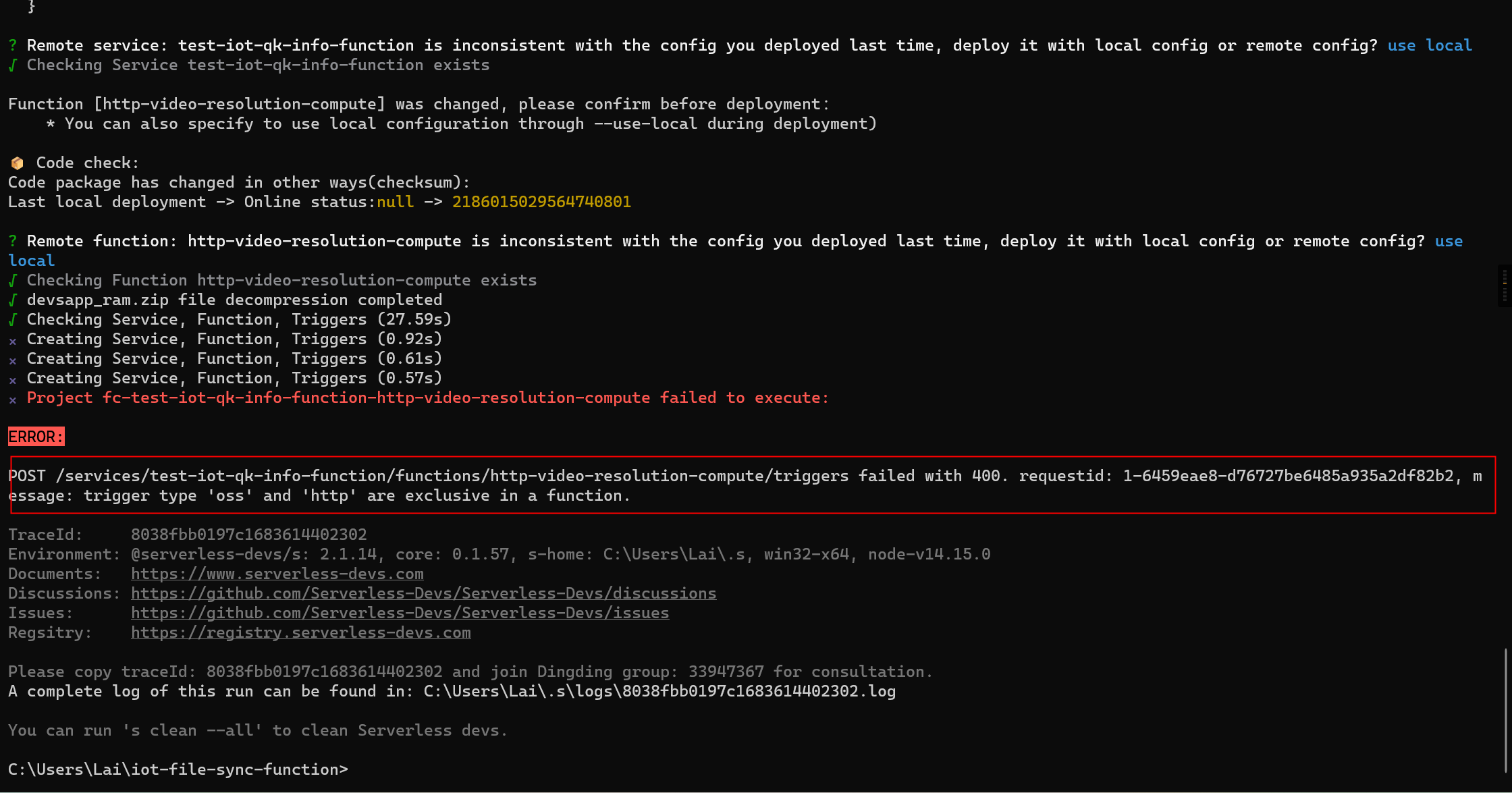This screenshot has width=1512, height=793.
Task: Click the x mark before Project failed line
Action: pos(12,400)
